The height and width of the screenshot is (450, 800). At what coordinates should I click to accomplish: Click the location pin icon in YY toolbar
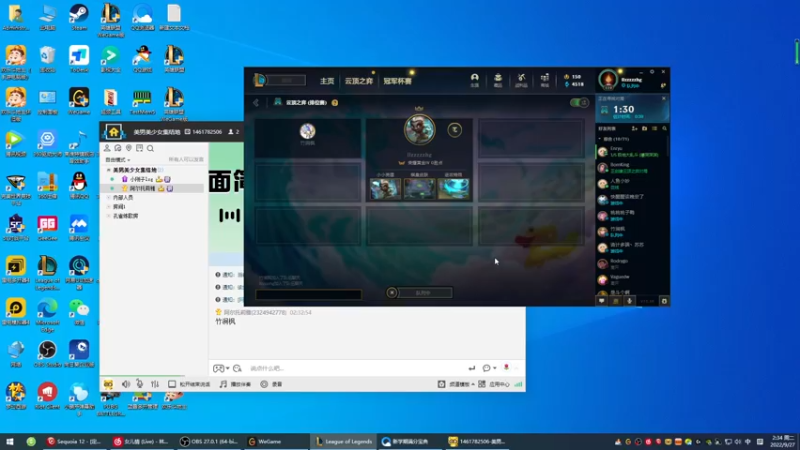pos(129,148)
